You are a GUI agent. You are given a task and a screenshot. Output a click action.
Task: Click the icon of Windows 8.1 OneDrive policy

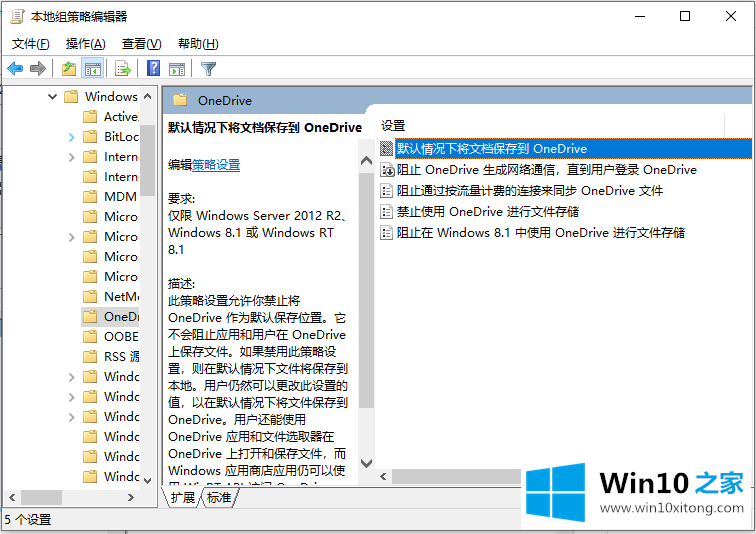(x=386, y=233)
